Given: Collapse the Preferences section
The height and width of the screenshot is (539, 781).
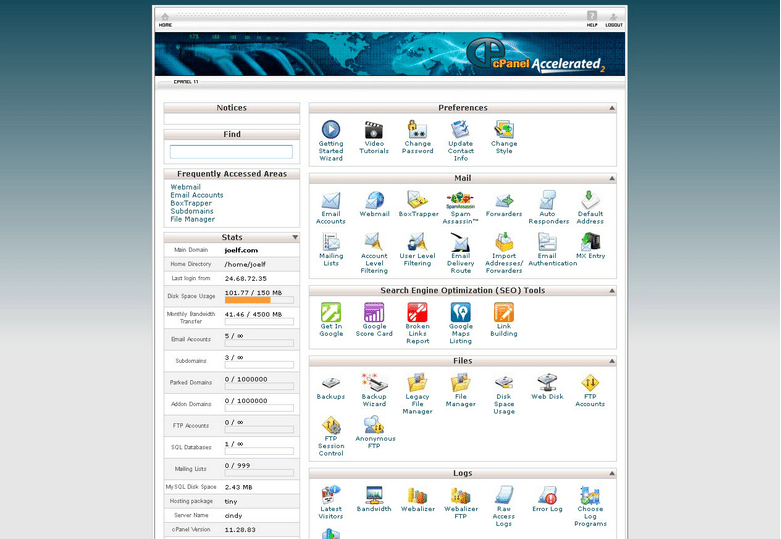Looking at the screenshot, I should [612, 108].
